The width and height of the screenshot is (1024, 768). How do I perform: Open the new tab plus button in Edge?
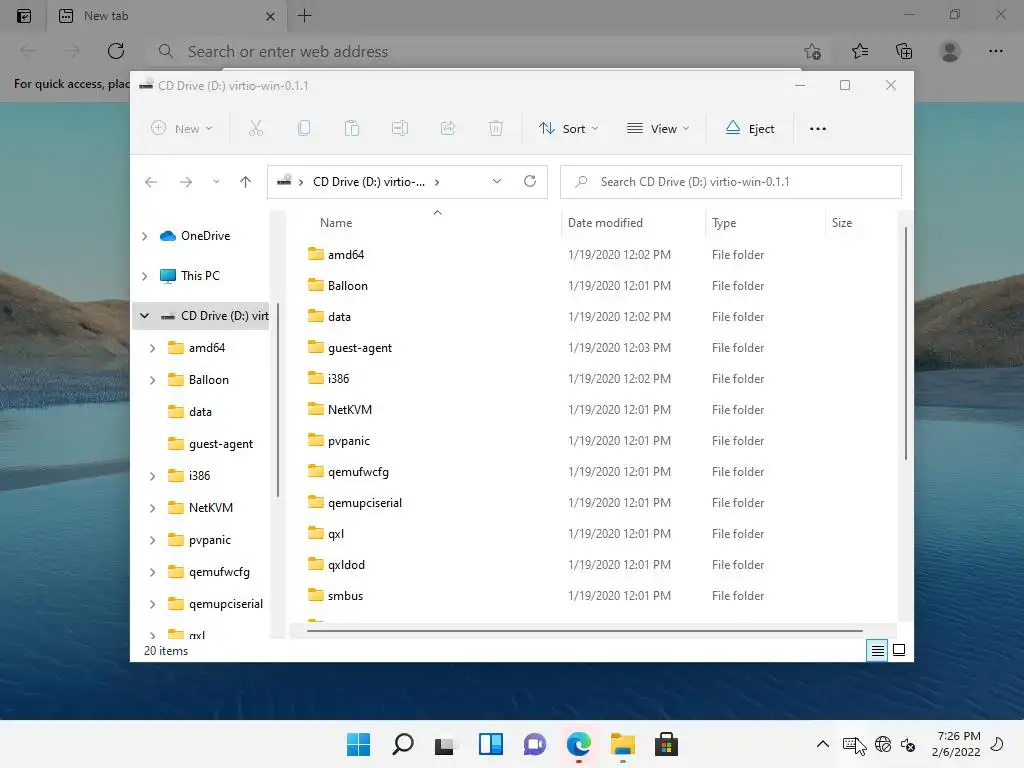pyautogui.click(x=304, y=16)
